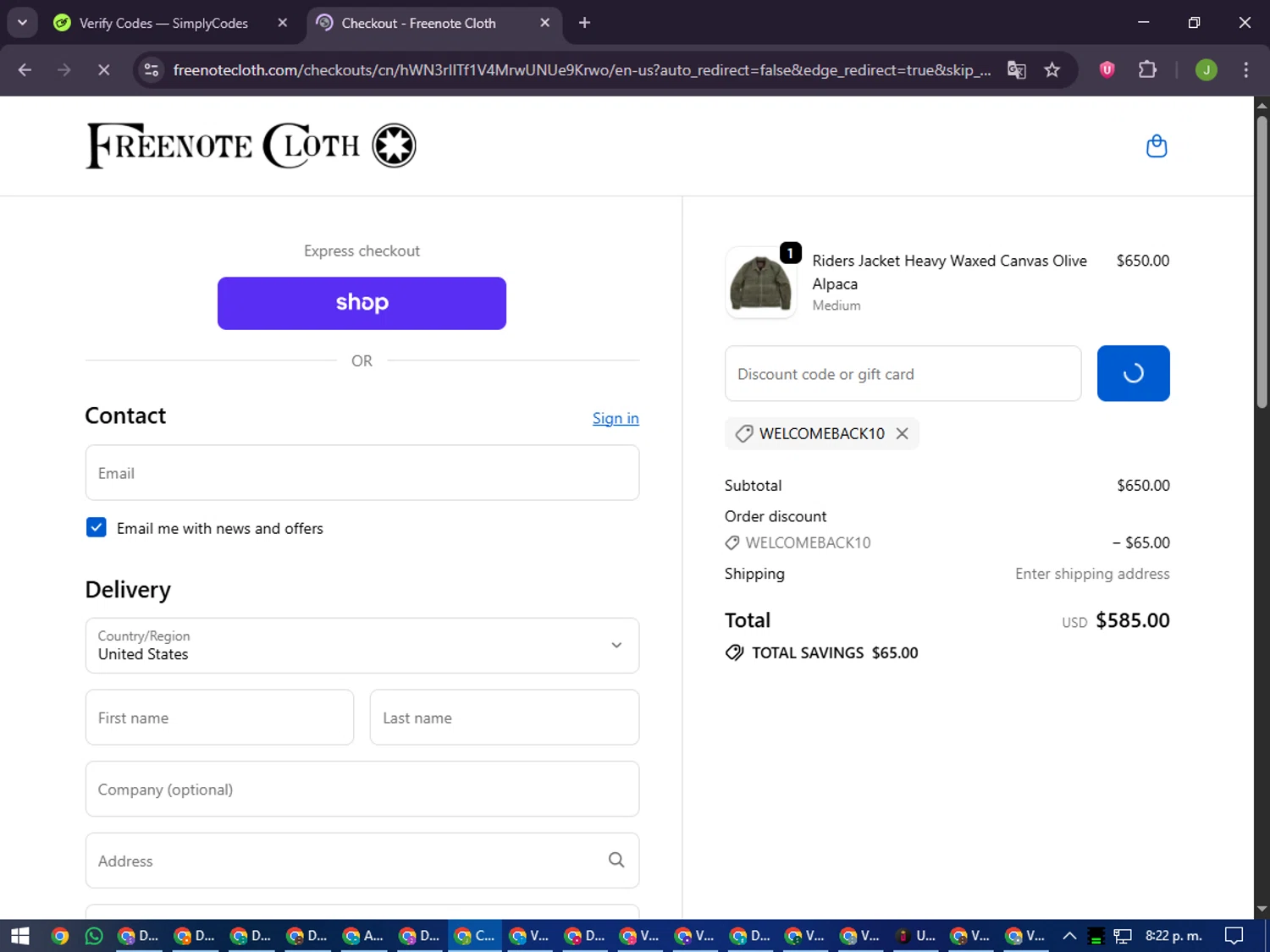Viewport: 1270px width, 952px height.
Task: Click the Freenote Cloth logo
Action: click(251, 146)
